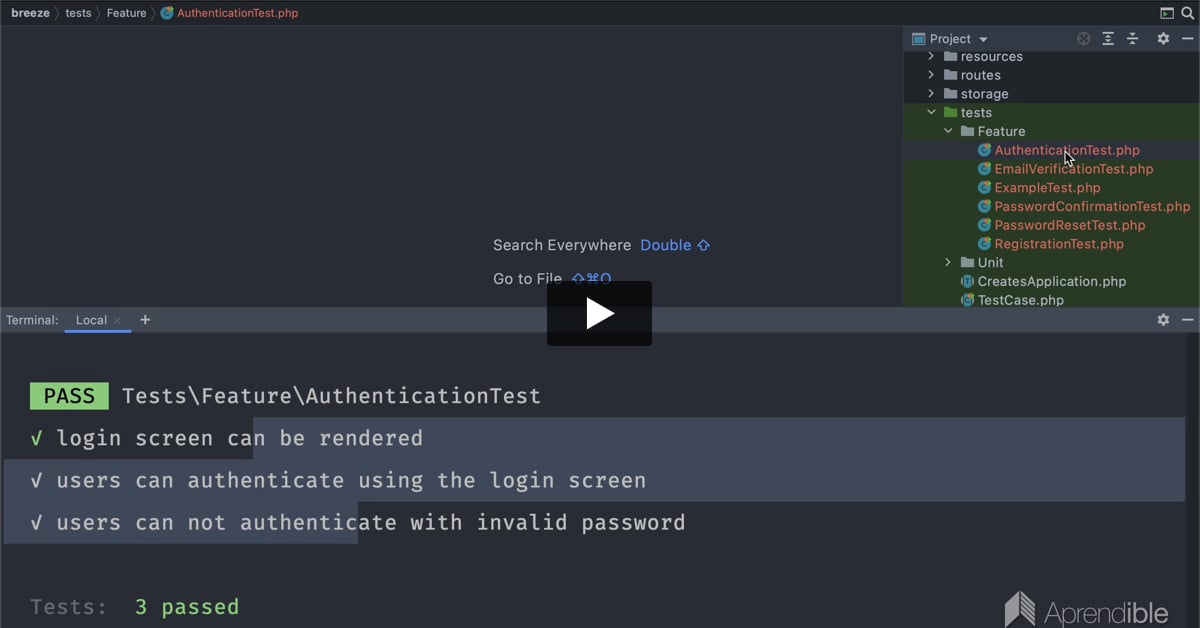The image size is (1200, 628).
Task: Click 'users can not authenticate with invalid password'
Action: coord(370,522)
